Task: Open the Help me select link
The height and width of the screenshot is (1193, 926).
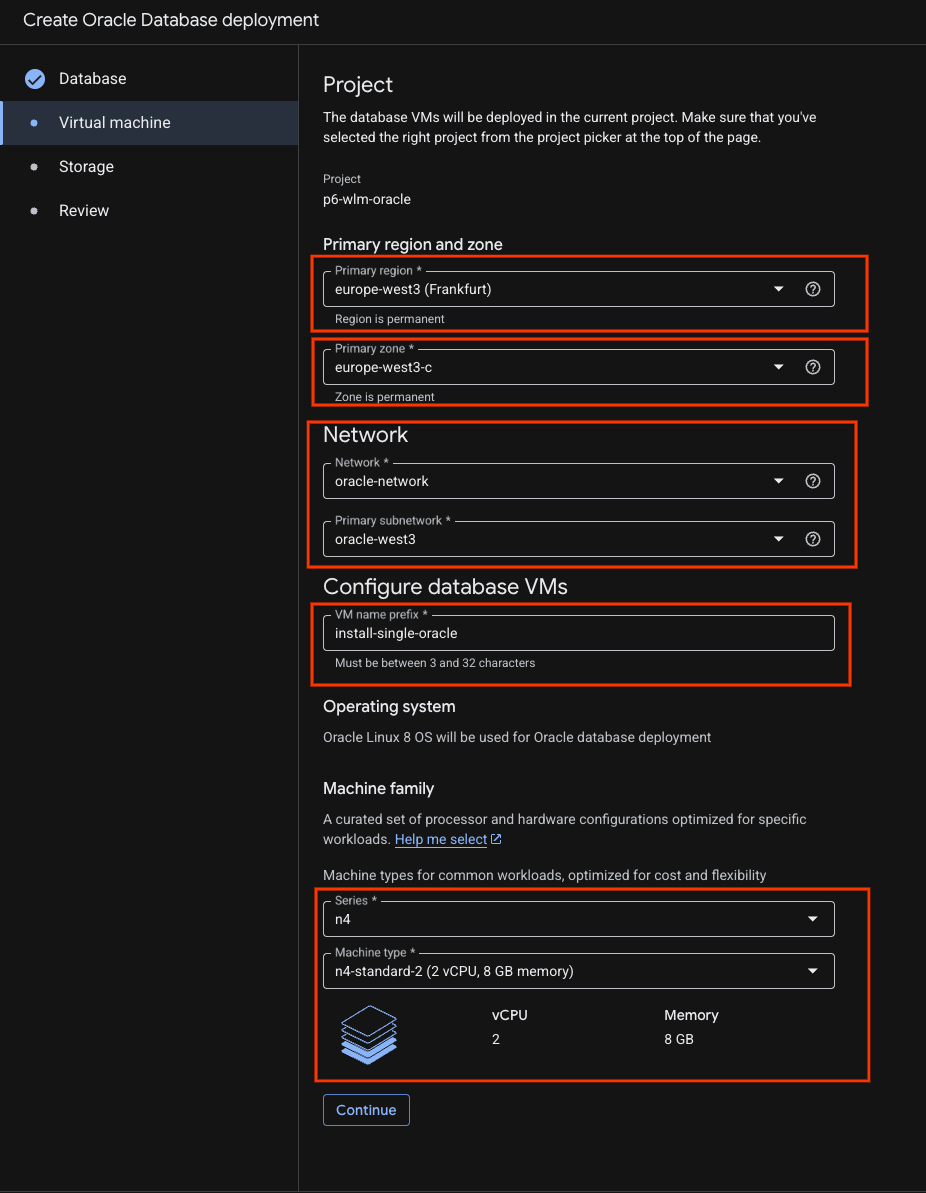Action: click(x=441, y=839)
